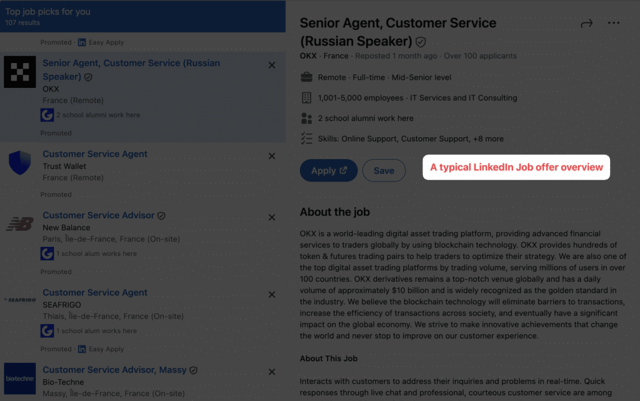Click verified badge next to Customer Service Advisor
The image size is (640, 401).
pyautogui.click(x=162, y=216)
